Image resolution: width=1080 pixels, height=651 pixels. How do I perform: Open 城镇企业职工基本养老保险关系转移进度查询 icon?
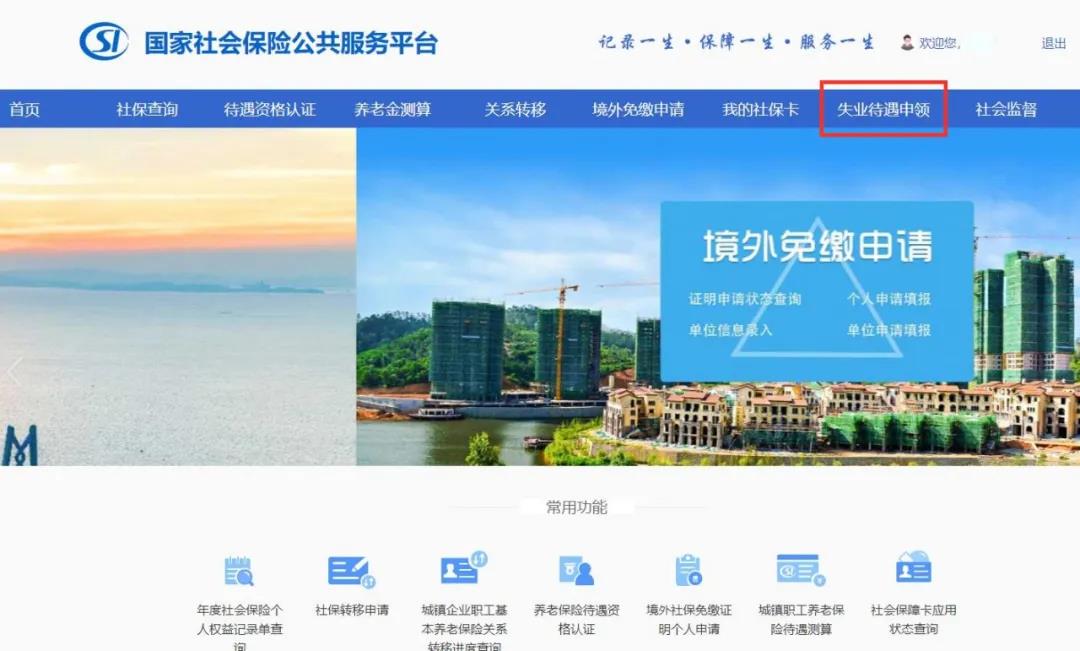click(464, 569)
